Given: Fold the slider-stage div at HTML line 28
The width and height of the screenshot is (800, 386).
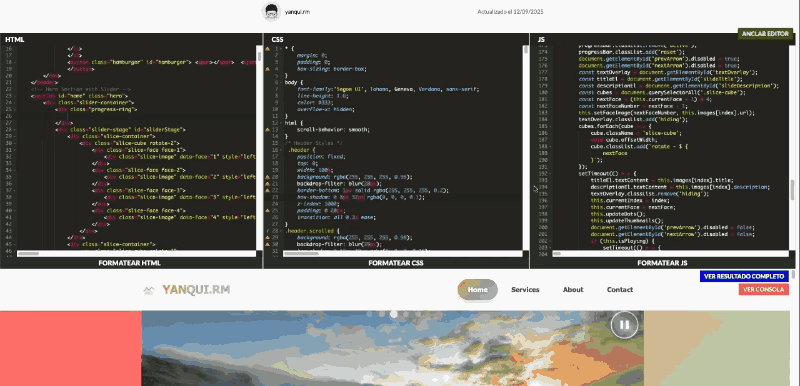Looking at the screenshot, I should tap(15, 130).
